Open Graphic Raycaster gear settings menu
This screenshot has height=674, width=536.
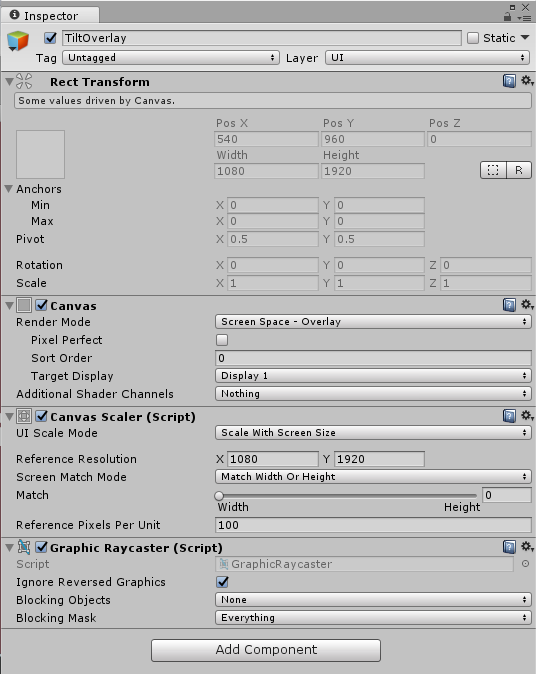[x=527, y=546]
